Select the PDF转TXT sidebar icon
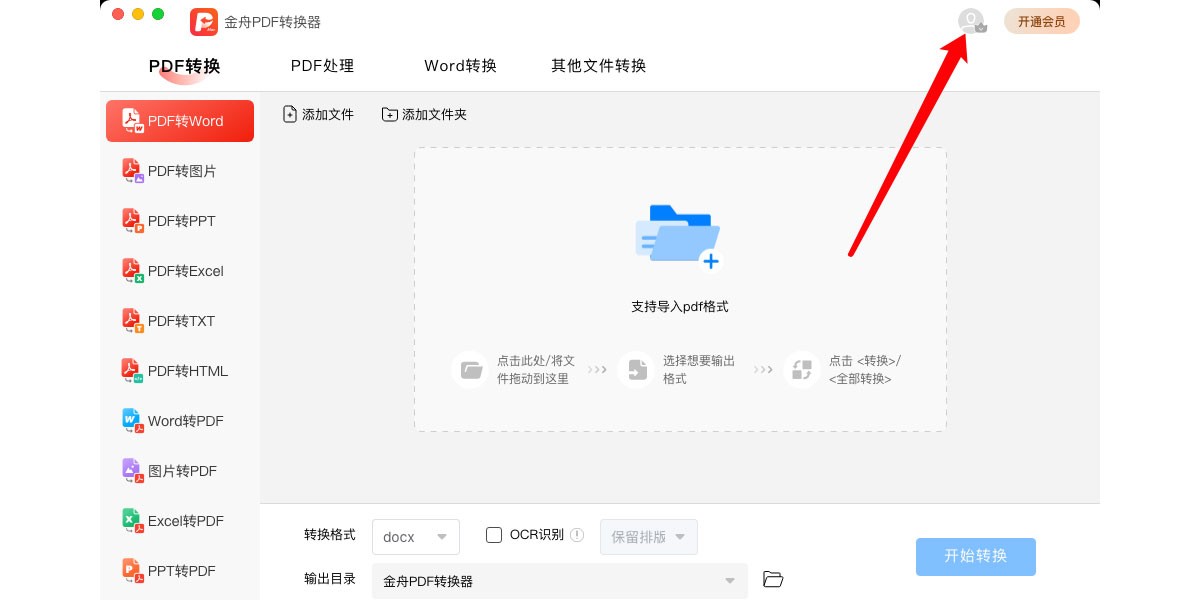The image size is (1200, 600). 133,321
